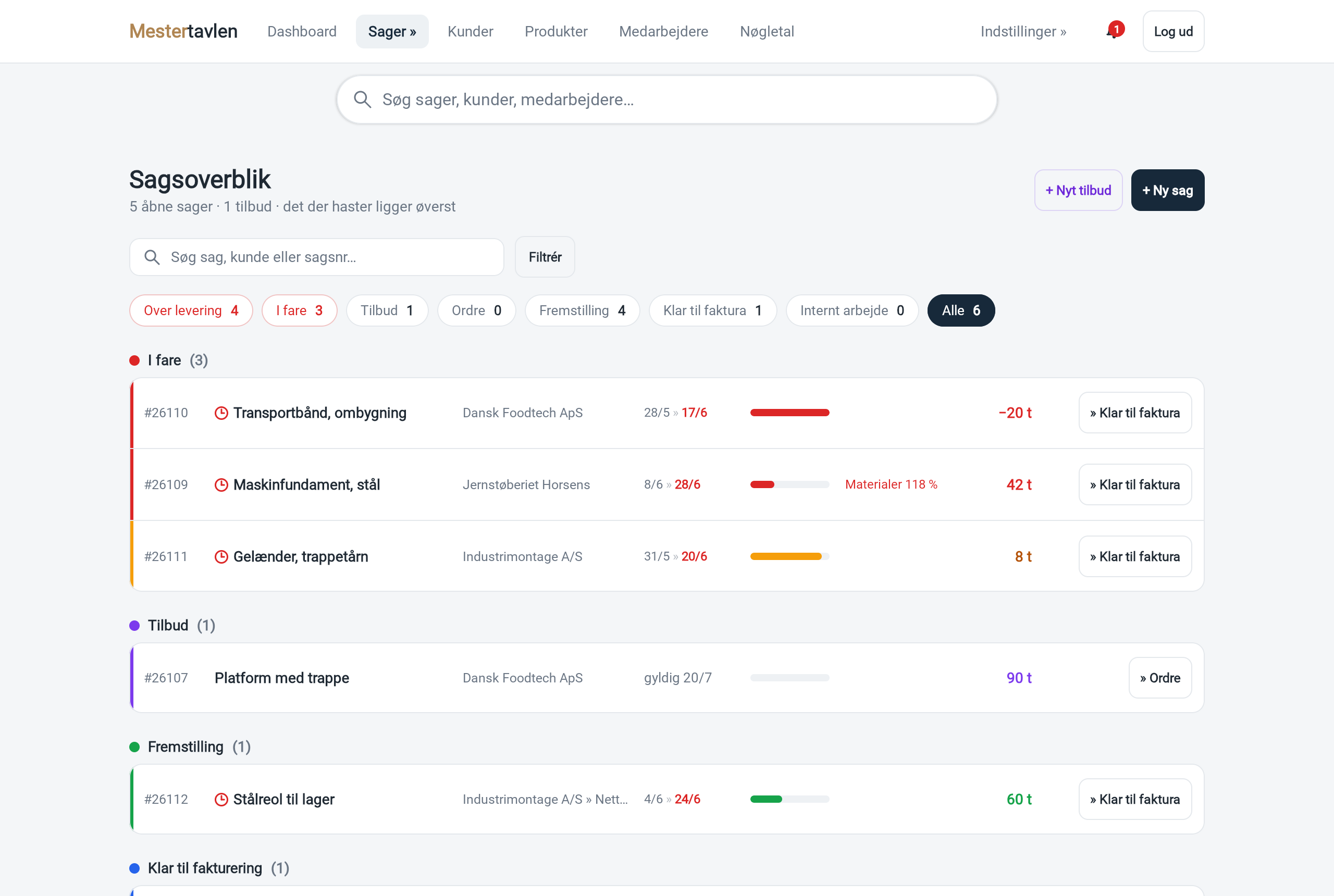This screenshot has height=896, width=1334.
Task: Click the magnifier icon in the case search
Action: [x=152, y=257]
